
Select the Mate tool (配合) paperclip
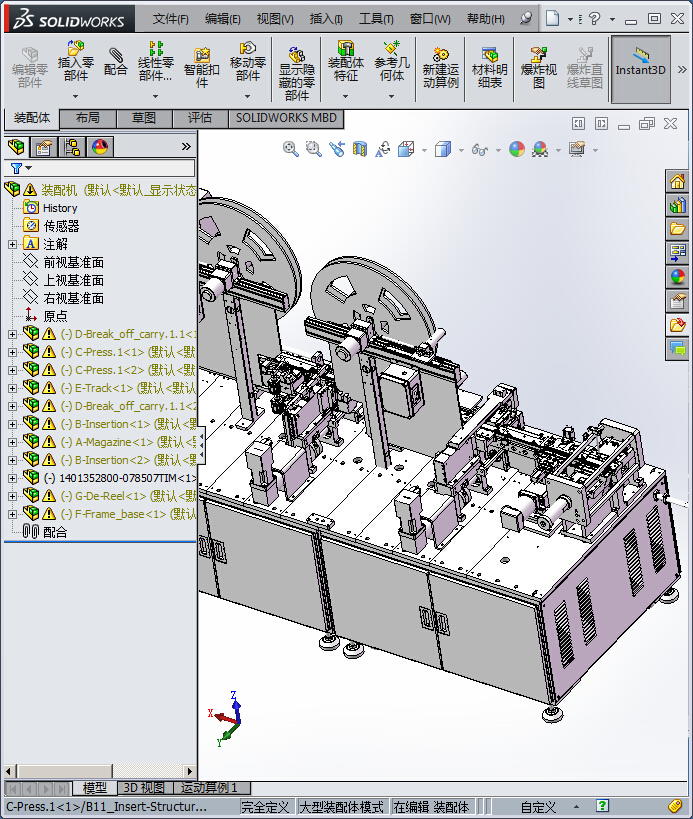(x=115, y=62)
